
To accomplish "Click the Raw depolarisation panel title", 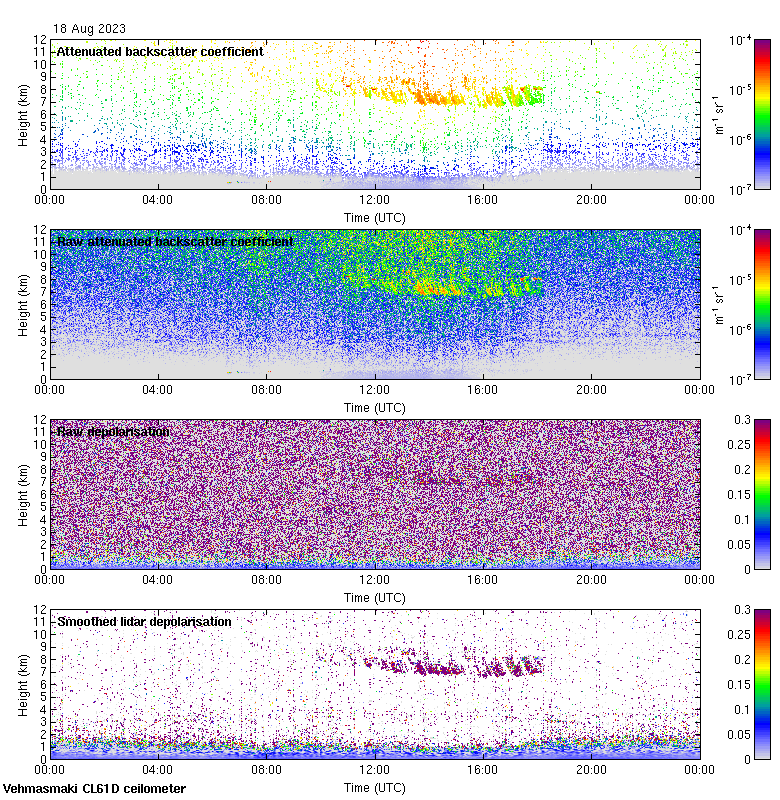I will pyautogui.click(x=113, y=432).
